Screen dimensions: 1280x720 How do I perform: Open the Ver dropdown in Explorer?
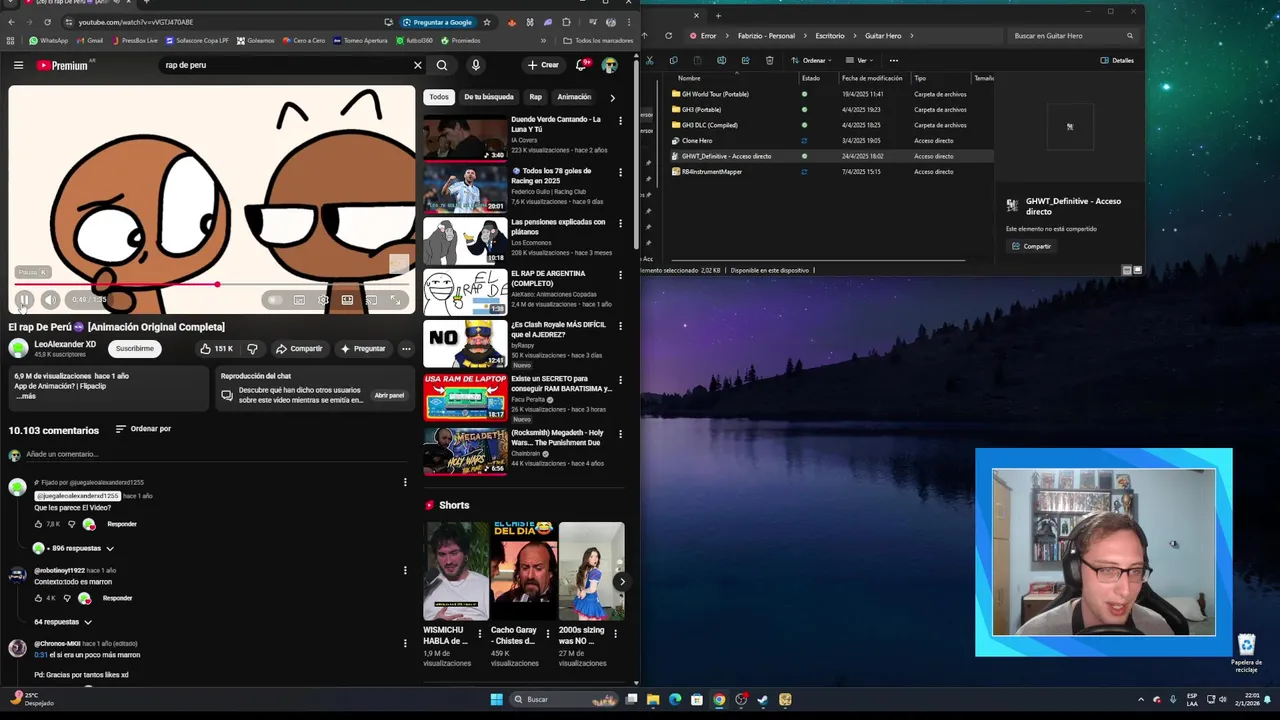[x=859, y=60]
